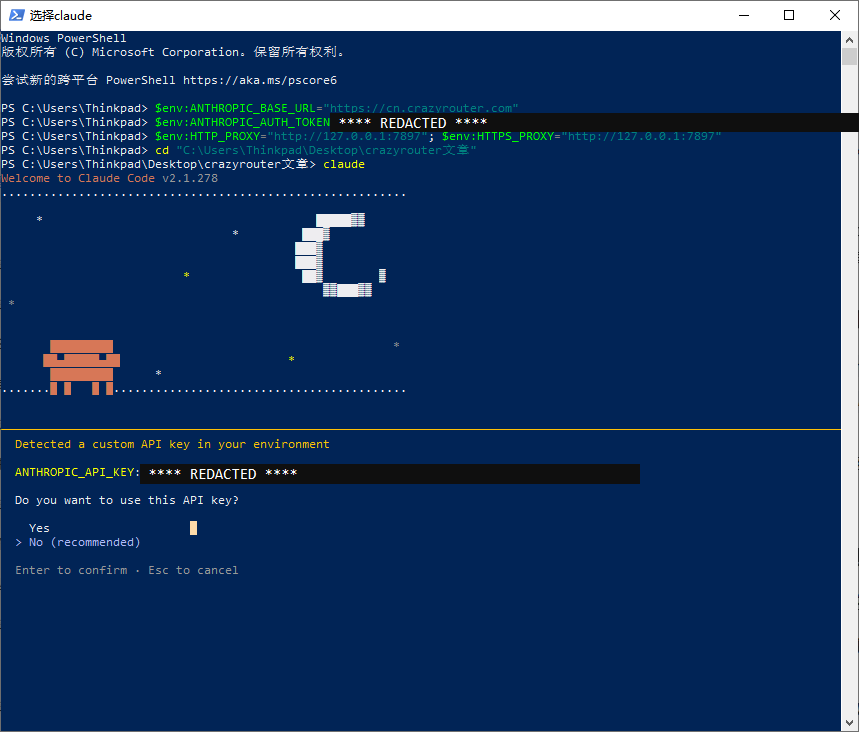The width and height of the screenshot is (859, 732).
Task: Select the Yes option
Action: (x=39, y=528)
